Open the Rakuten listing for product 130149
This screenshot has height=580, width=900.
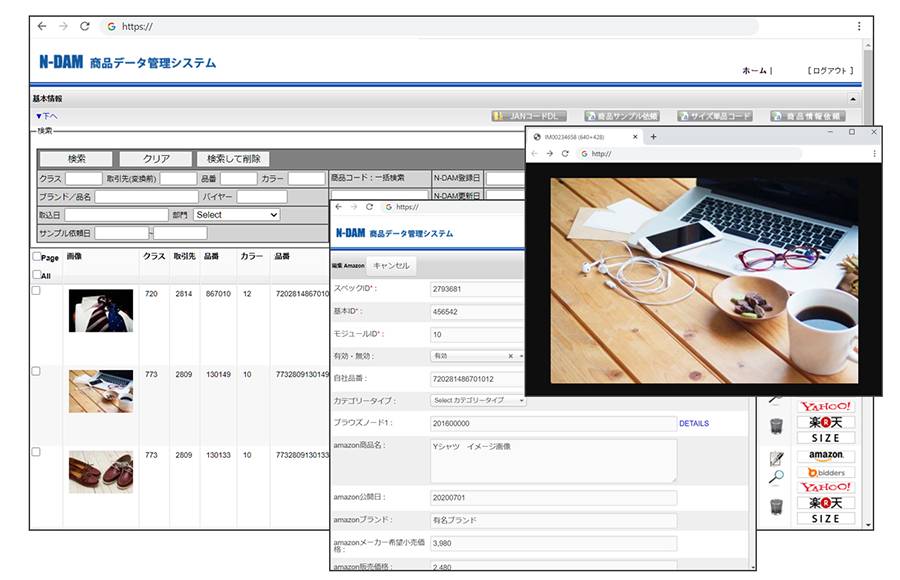[x=826, y=423]
